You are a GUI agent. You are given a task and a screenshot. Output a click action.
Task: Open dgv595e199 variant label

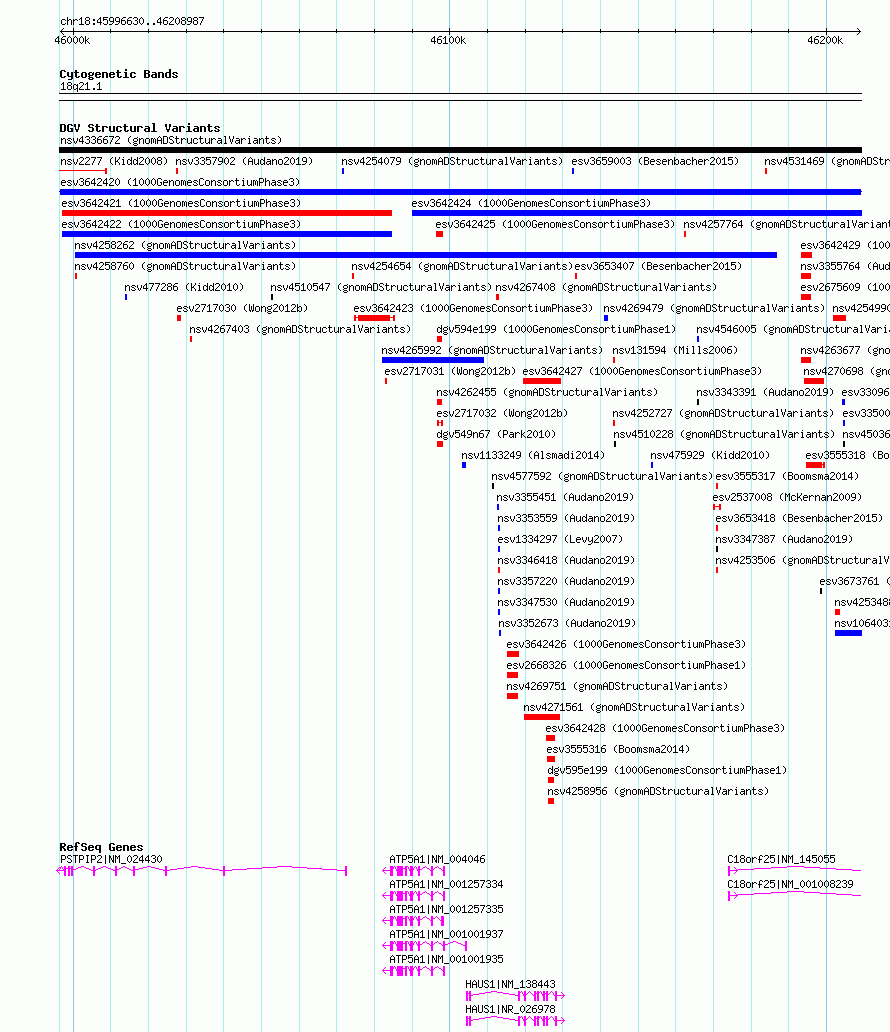tap(668, 770)
